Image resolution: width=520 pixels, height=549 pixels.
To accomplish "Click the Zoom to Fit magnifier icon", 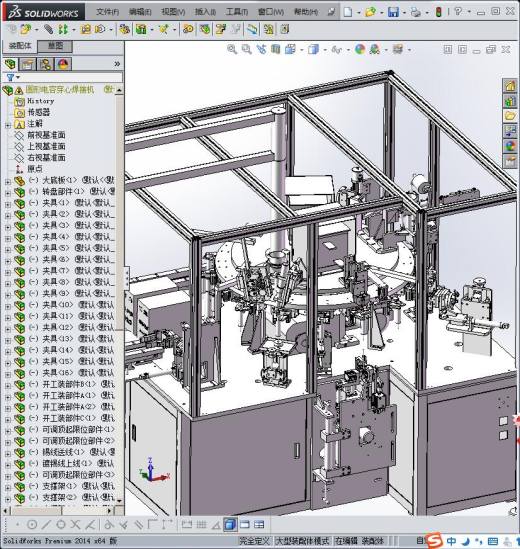I will pos(231,49).
